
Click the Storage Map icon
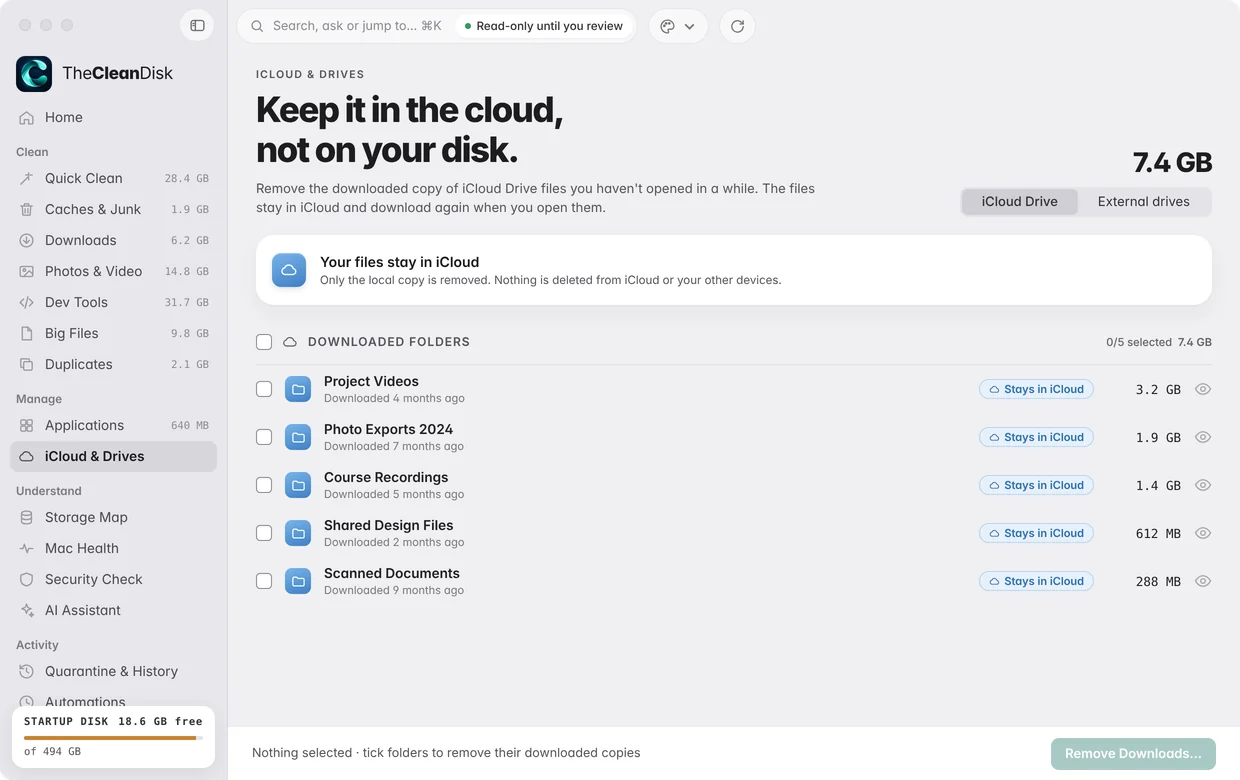point(27,517)
